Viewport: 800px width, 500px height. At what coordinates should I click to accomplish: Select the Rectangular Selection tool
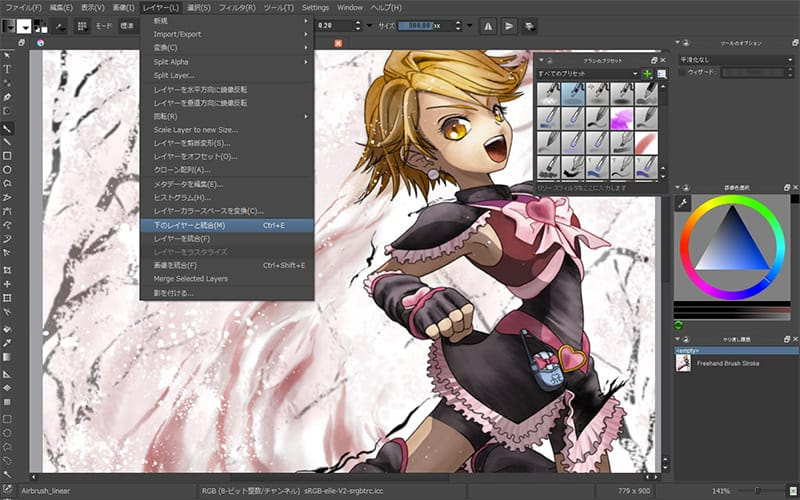(7, 419)
